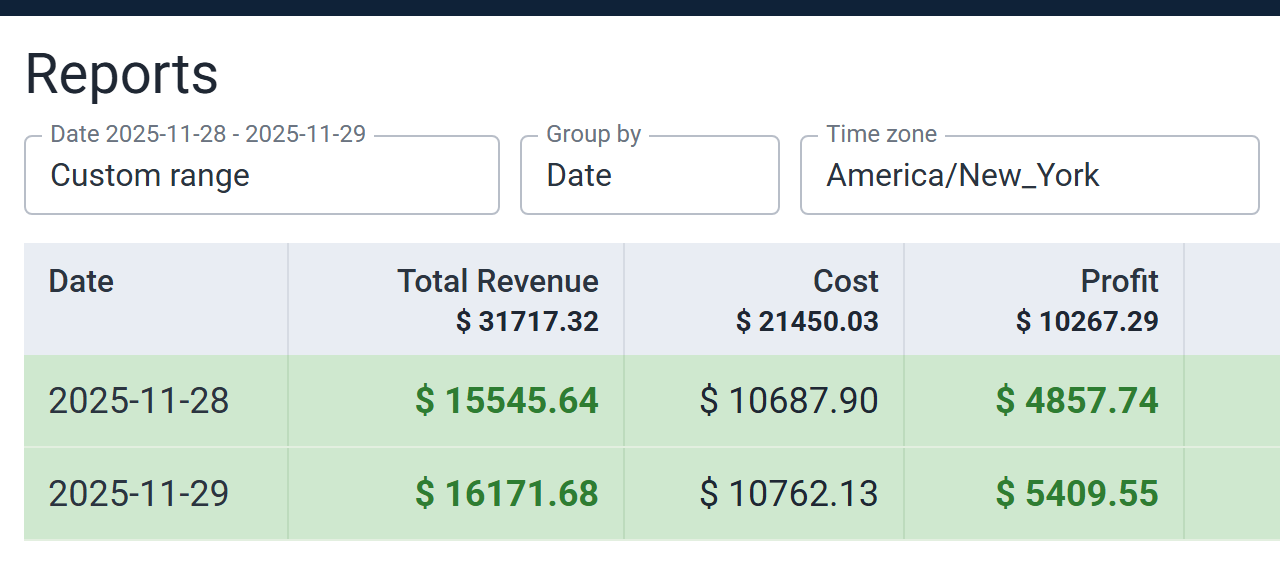Click total cost sum $ 21450.03
This screenshot has height=568, width=1280.
click(807, 321)
